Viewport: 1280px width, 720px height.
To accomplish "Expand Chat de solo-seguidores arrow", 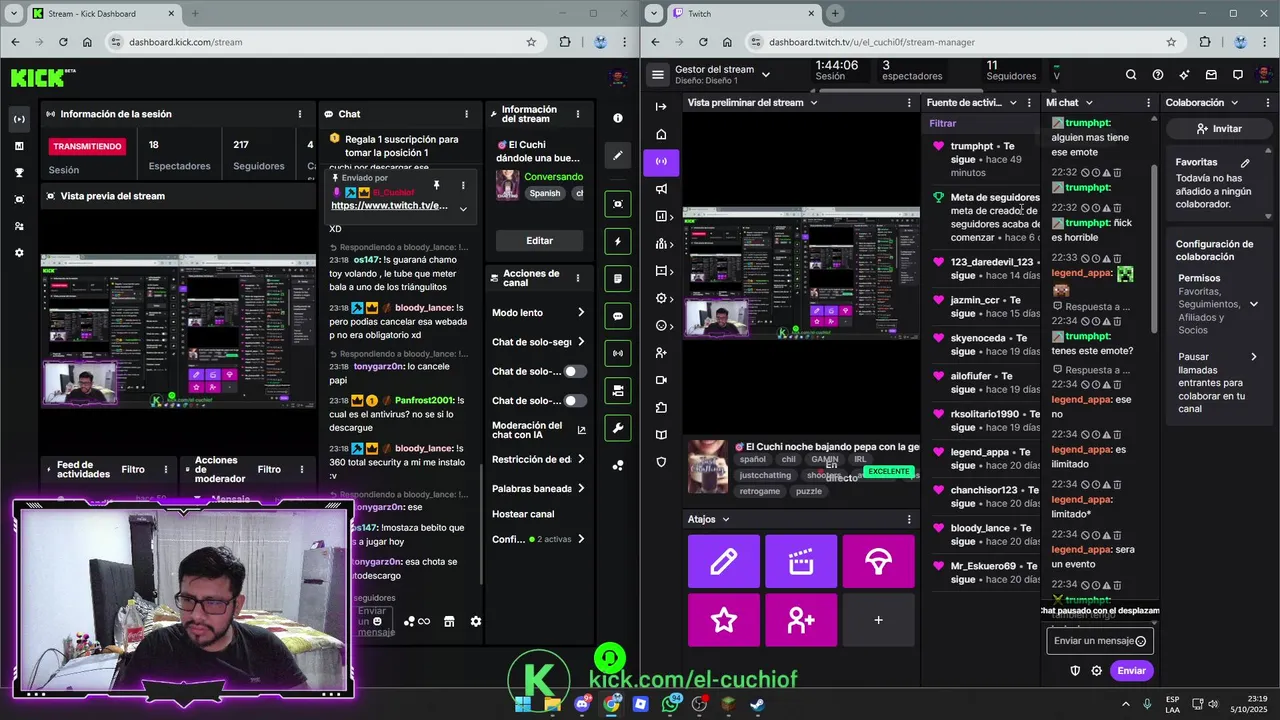I will point(581,342).
